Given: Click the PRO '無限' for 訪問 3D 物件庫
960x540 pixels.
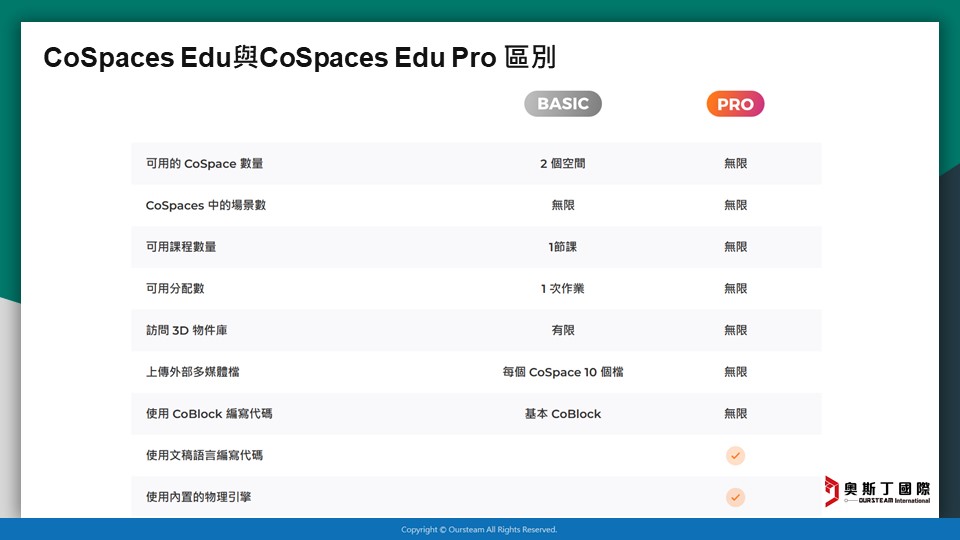Looking at the screenshot, I should click(735, 330).
